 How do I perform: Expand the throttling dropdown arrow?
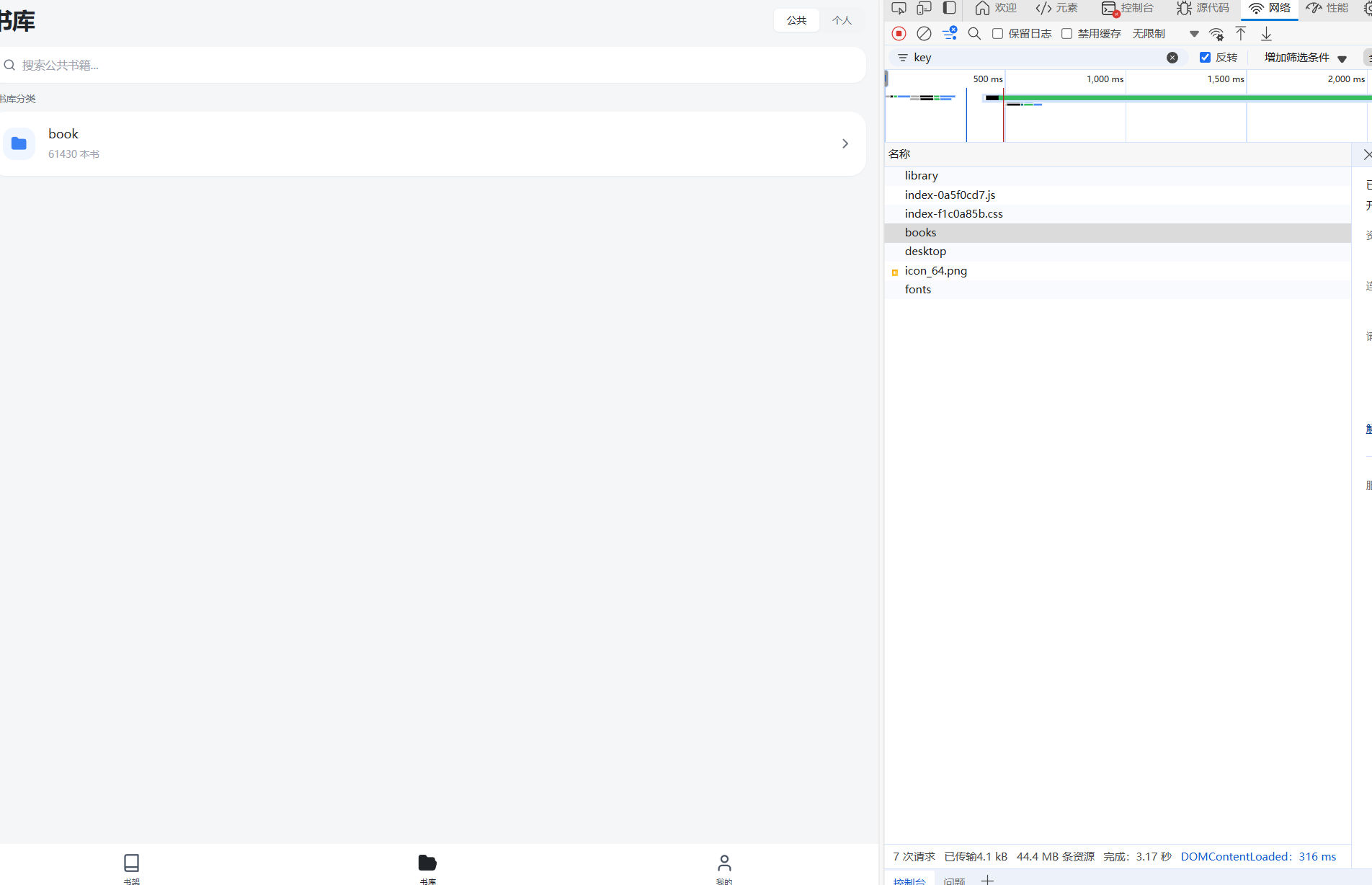(1194, 34)
